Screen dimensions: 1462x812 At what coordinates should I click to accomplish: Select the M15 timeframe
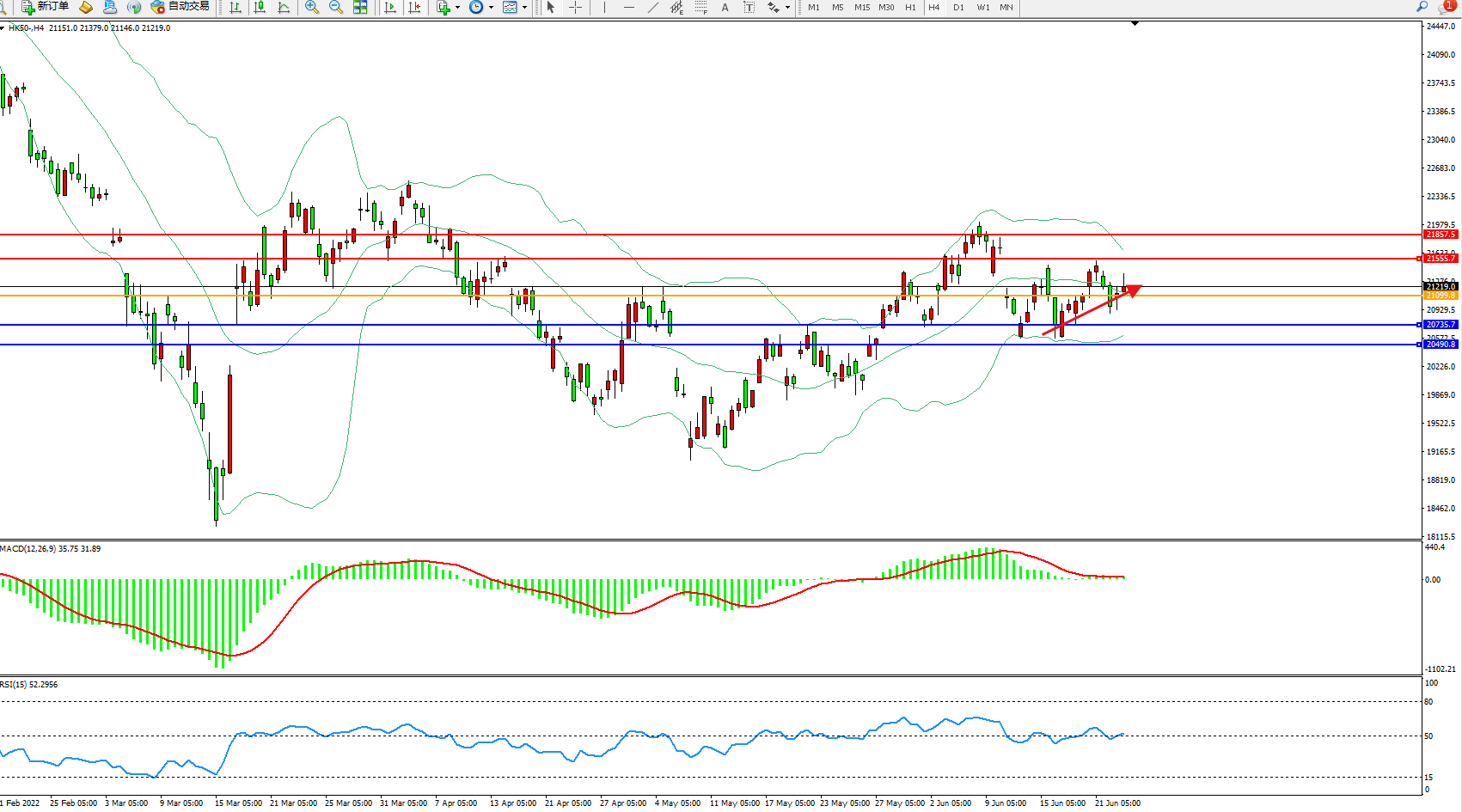click(x=861, y=7)
